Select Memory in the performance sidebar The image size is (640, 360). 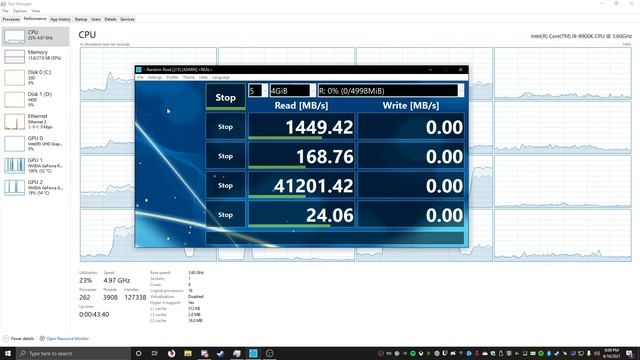[x=36, y=56]
